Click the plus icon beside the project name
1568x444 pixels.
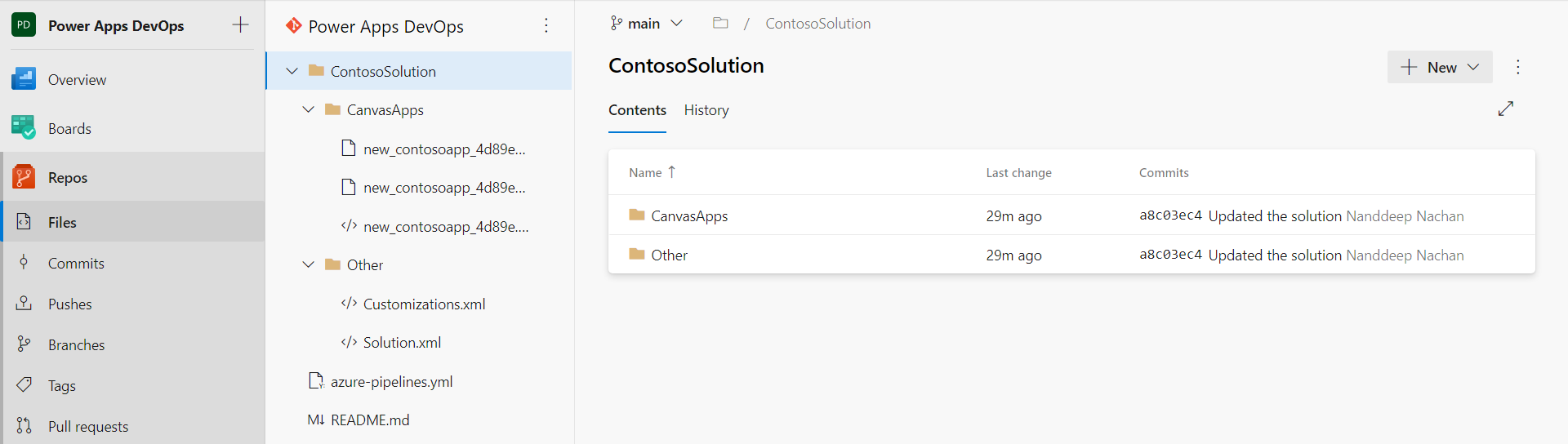click(x=240, y=24)
